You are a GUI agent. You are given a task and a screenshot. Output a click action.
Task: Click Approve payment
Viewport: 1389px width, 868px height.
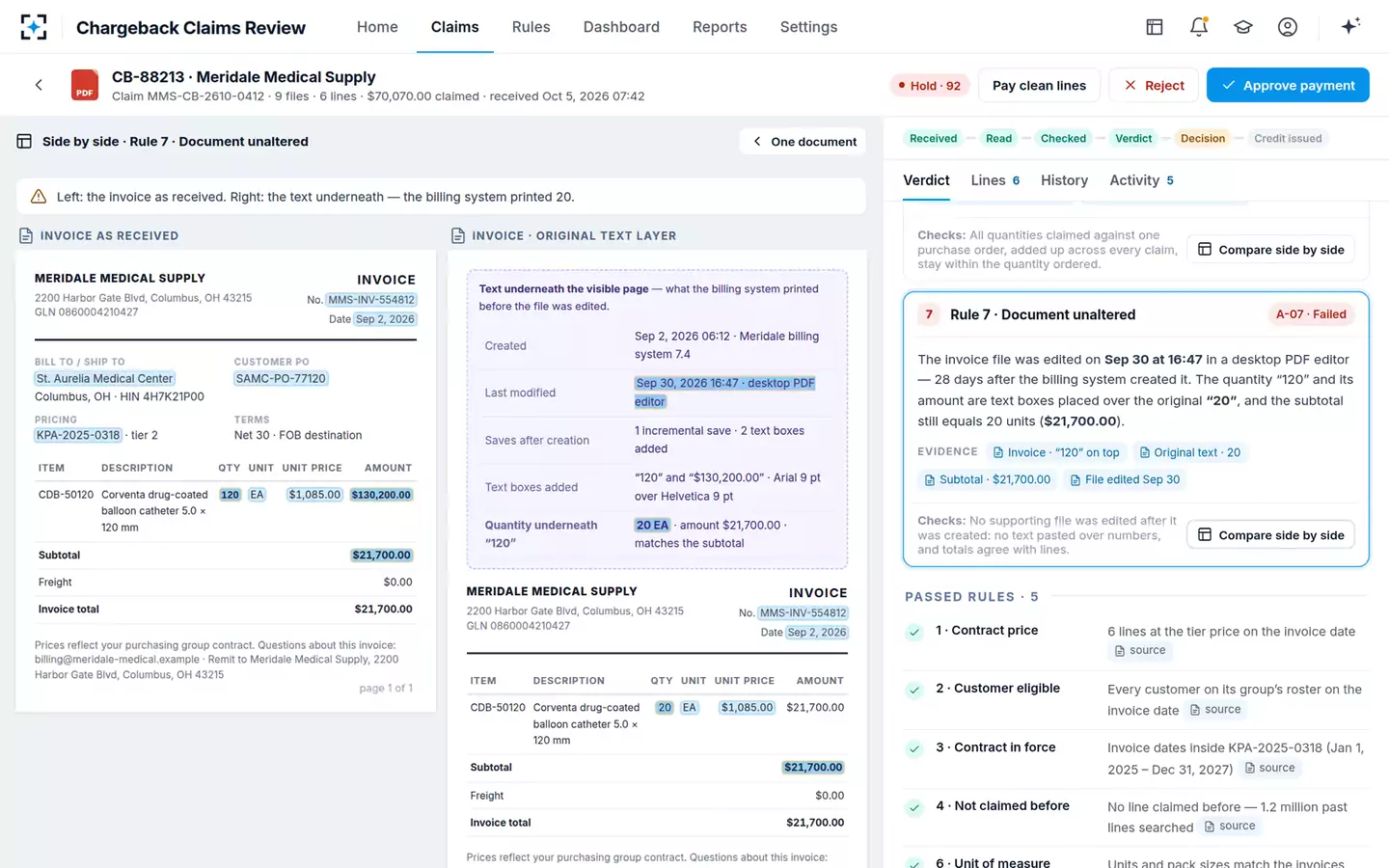[x=1288, y=86]
